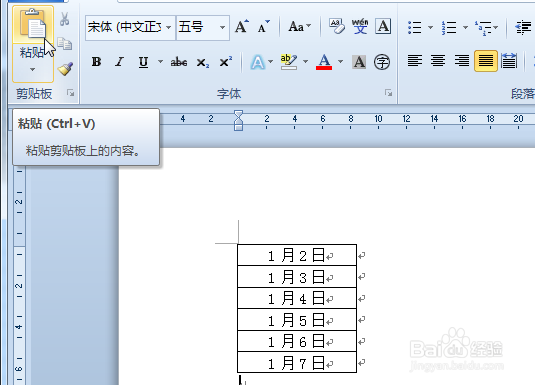Click the Phonetic Guide wén icon

360,26
